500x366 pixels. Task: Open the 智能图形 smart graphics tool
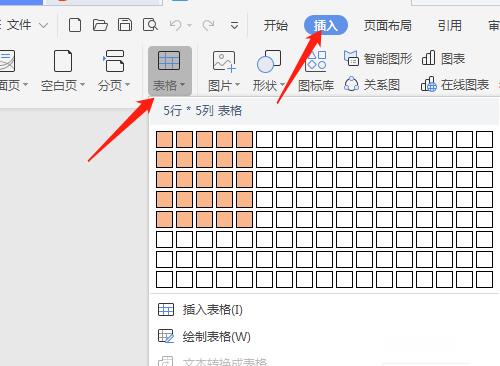coord(378,59)
